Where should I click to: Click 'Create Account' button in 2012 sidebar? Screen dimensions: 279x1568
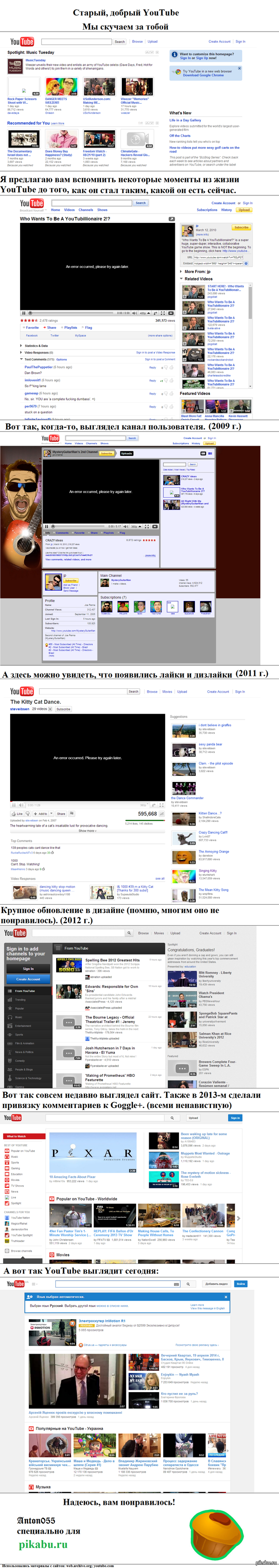[28, 979]
